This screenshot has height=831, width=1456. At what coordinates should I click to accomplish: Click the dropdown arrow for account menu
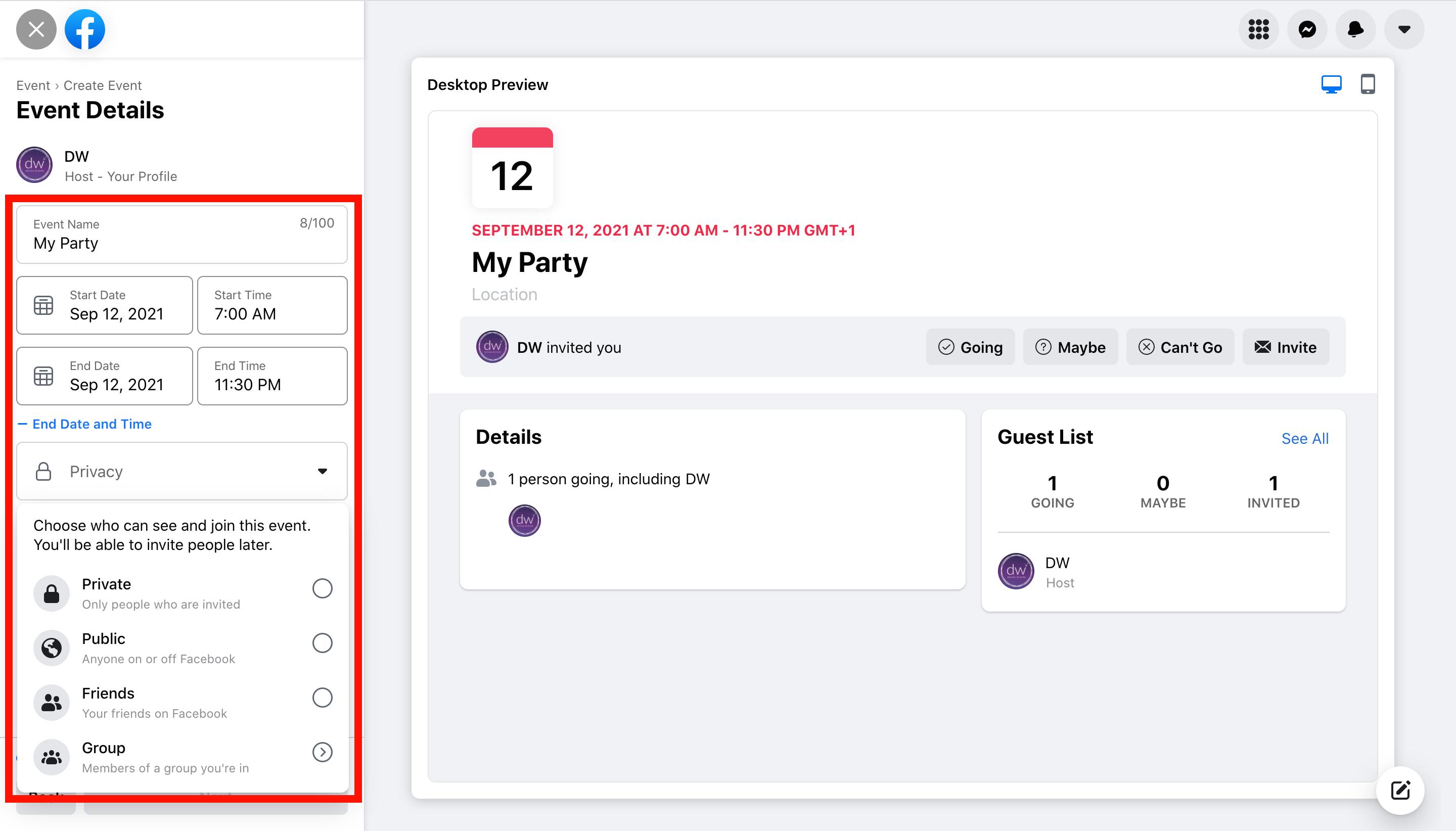[x=1404, y=29]
